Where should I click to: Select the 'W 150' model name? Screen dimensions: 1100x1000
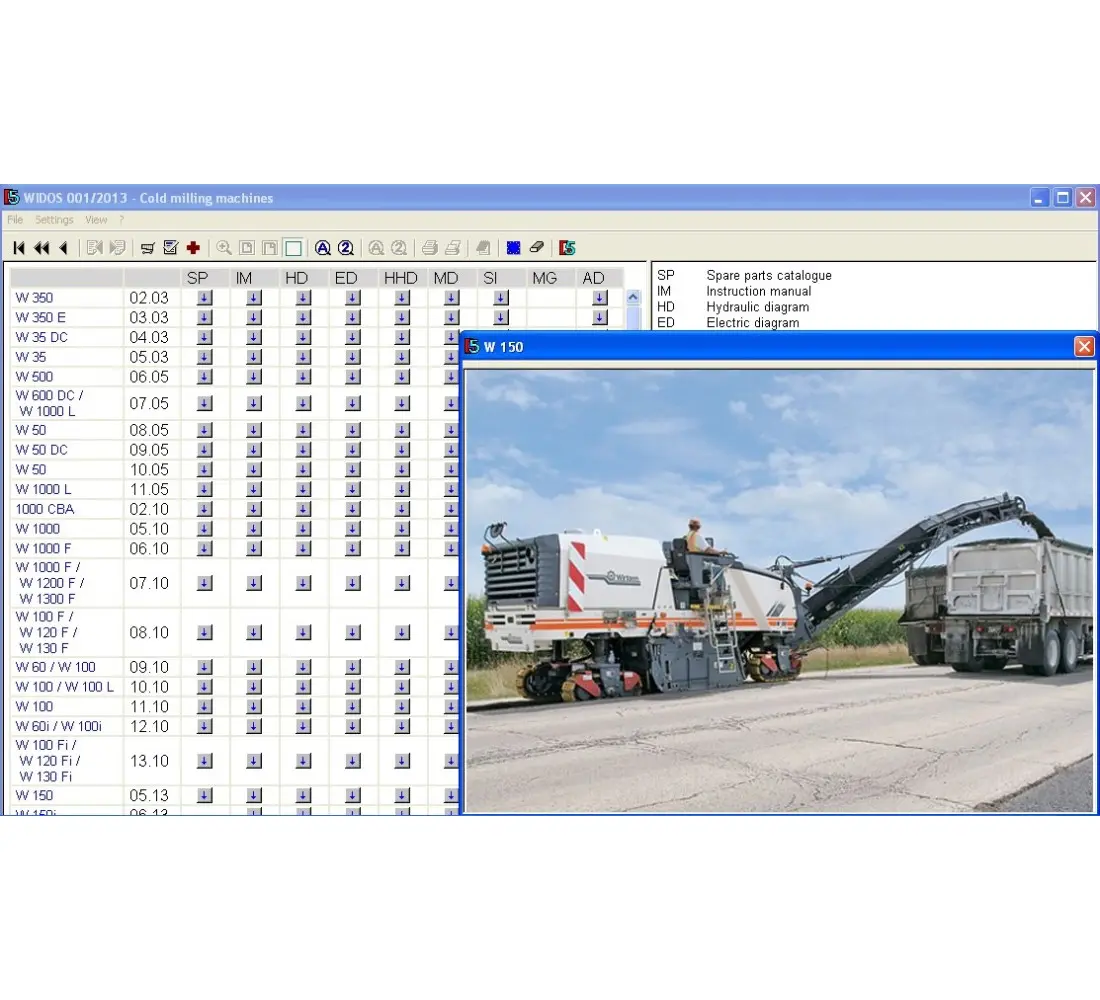point(34,795)
